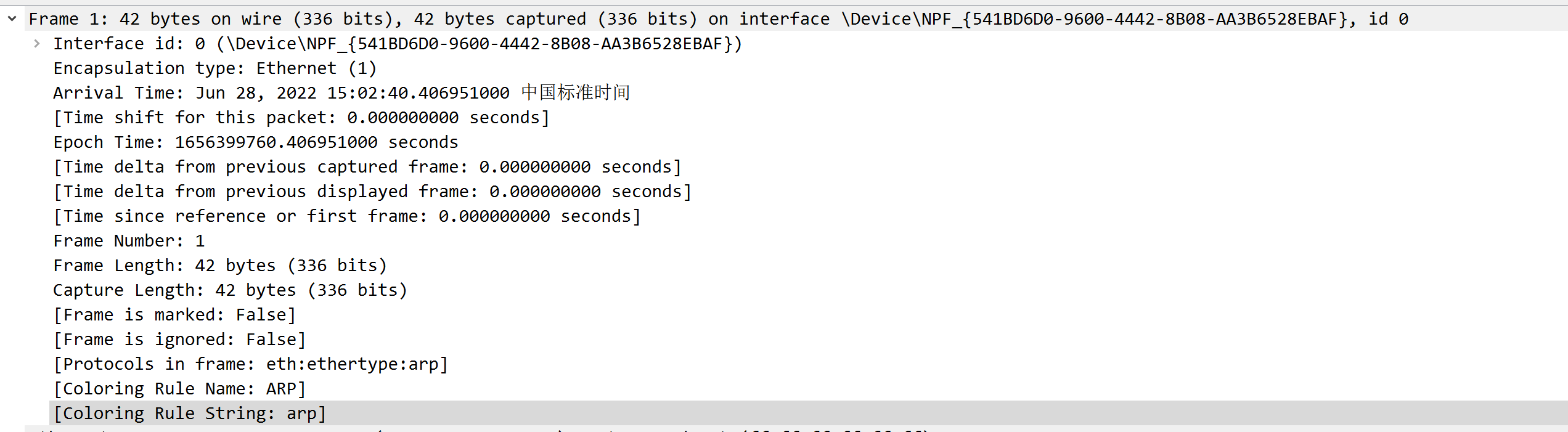This screenshot has height=432, width=1568.
Task: Click the Time since reference or first frame row
Action: 345,216
